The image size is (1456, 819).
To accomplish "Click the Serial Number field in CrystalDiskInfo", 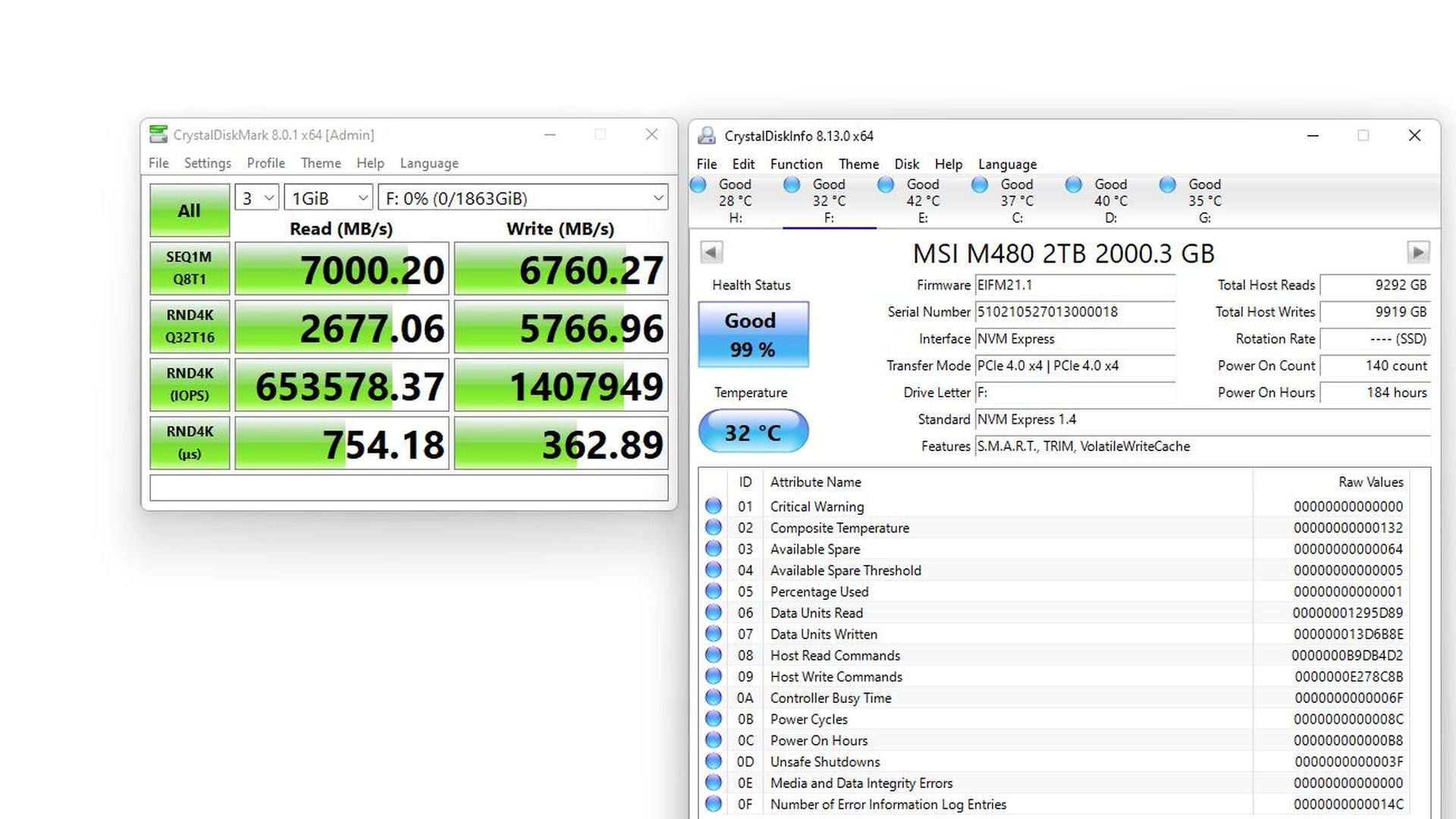I will point(1075,312).
